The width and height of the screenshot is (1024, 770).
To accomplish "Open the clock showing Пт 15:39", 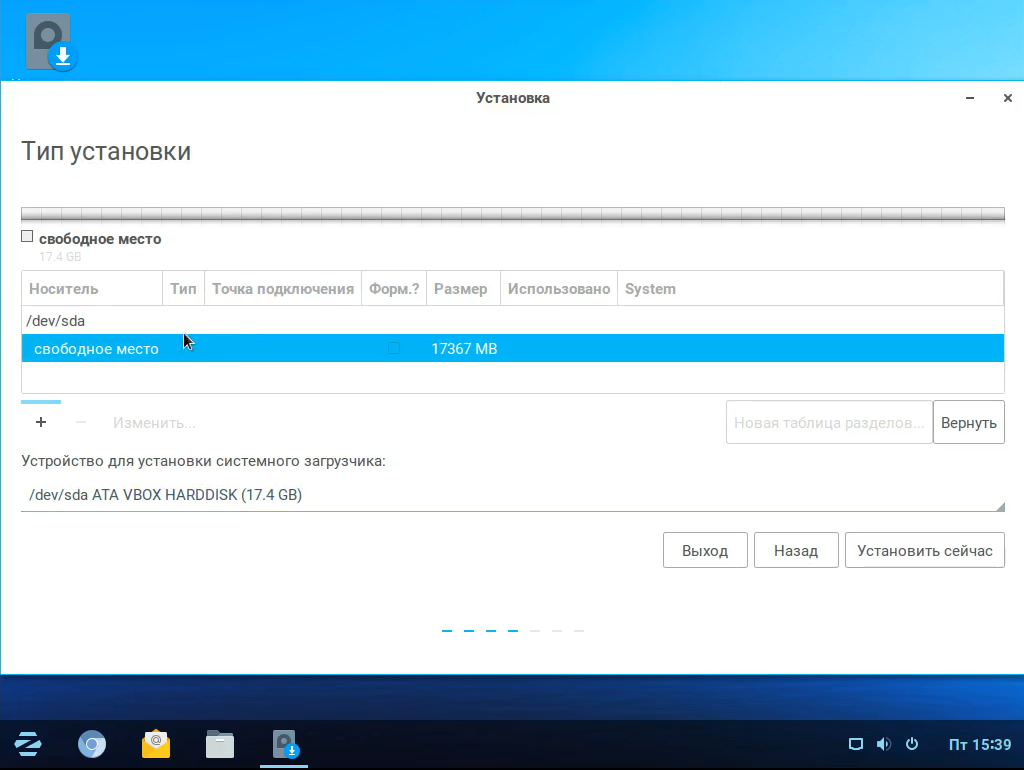I will 979,745.
